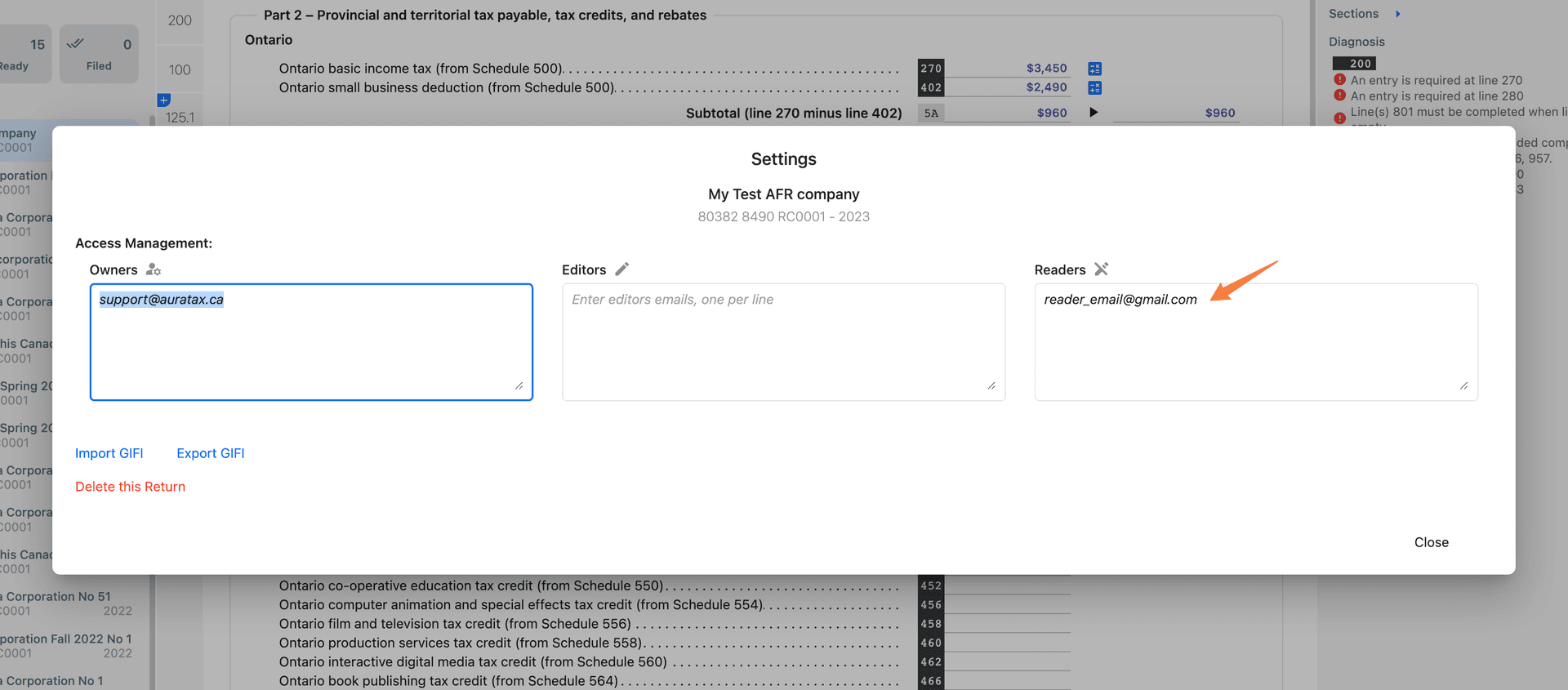This screenshot has height=690, width=1568.
Task: Click the double-checkmark icon on Filed card
Action: [75, 44]
